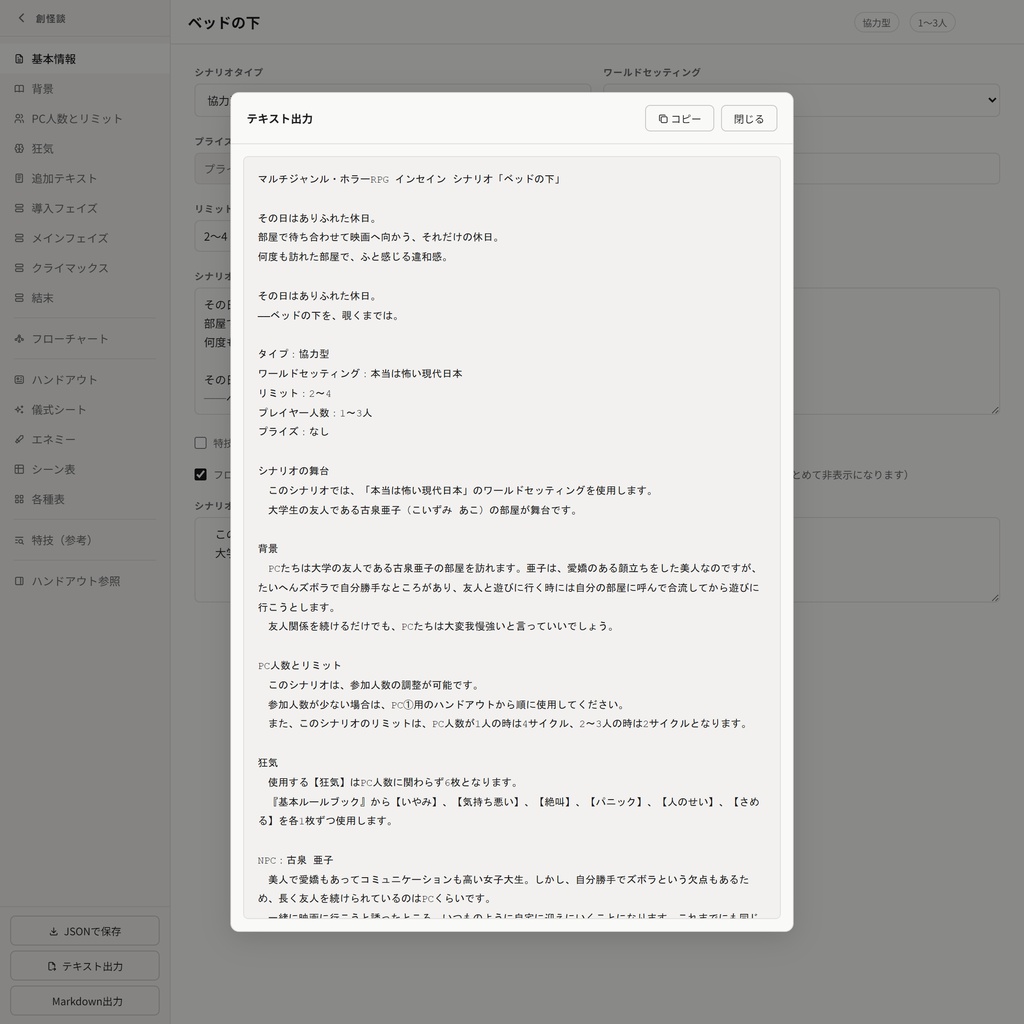Click the プライズ input field
Viewport: 1024px width, 1024px height.
point(212,168)
